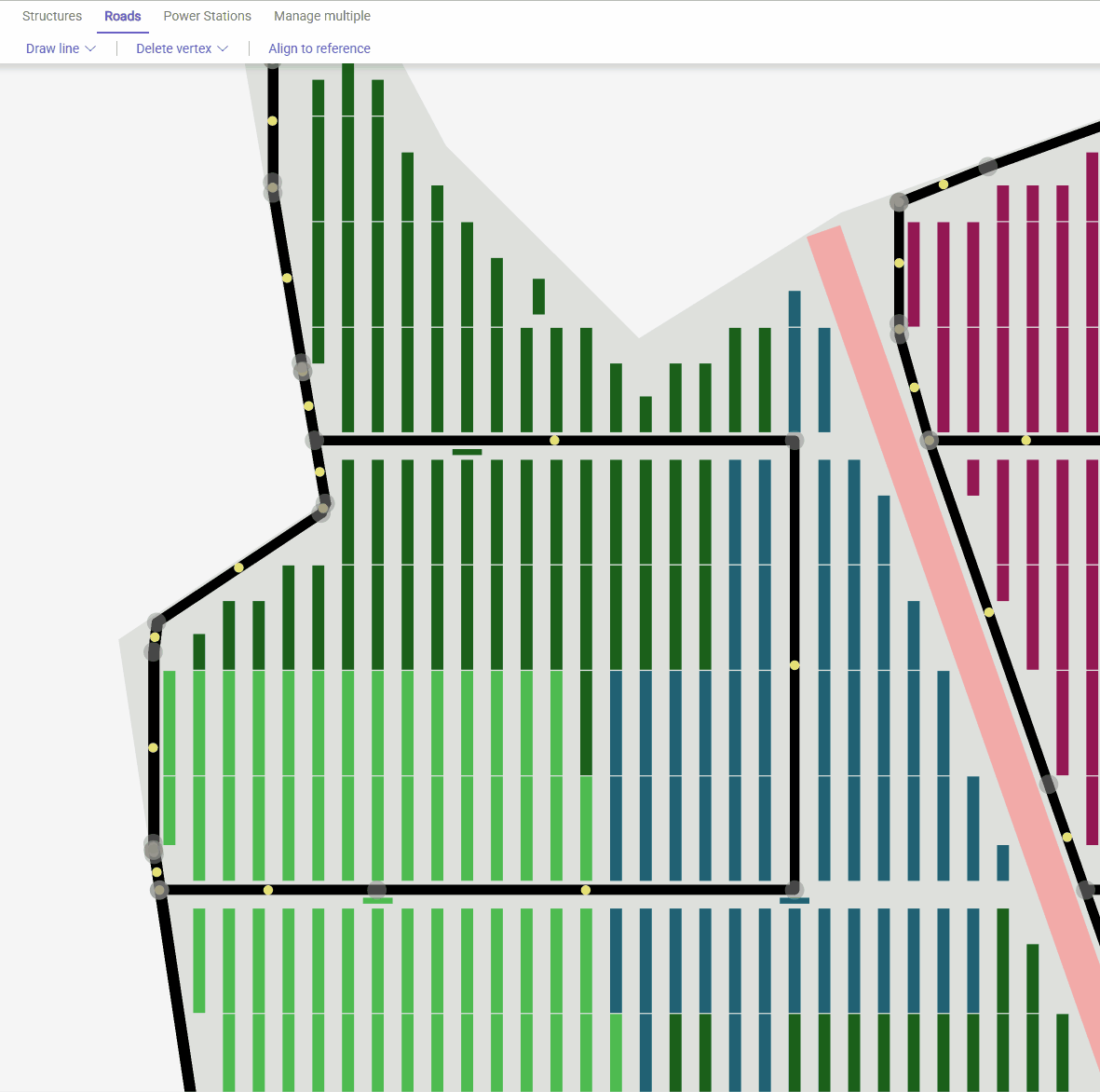This screenshot has height=1092, width=1100.
Task: Click yellow midpoint on central vertical road
Action: (x=794, y=665)
